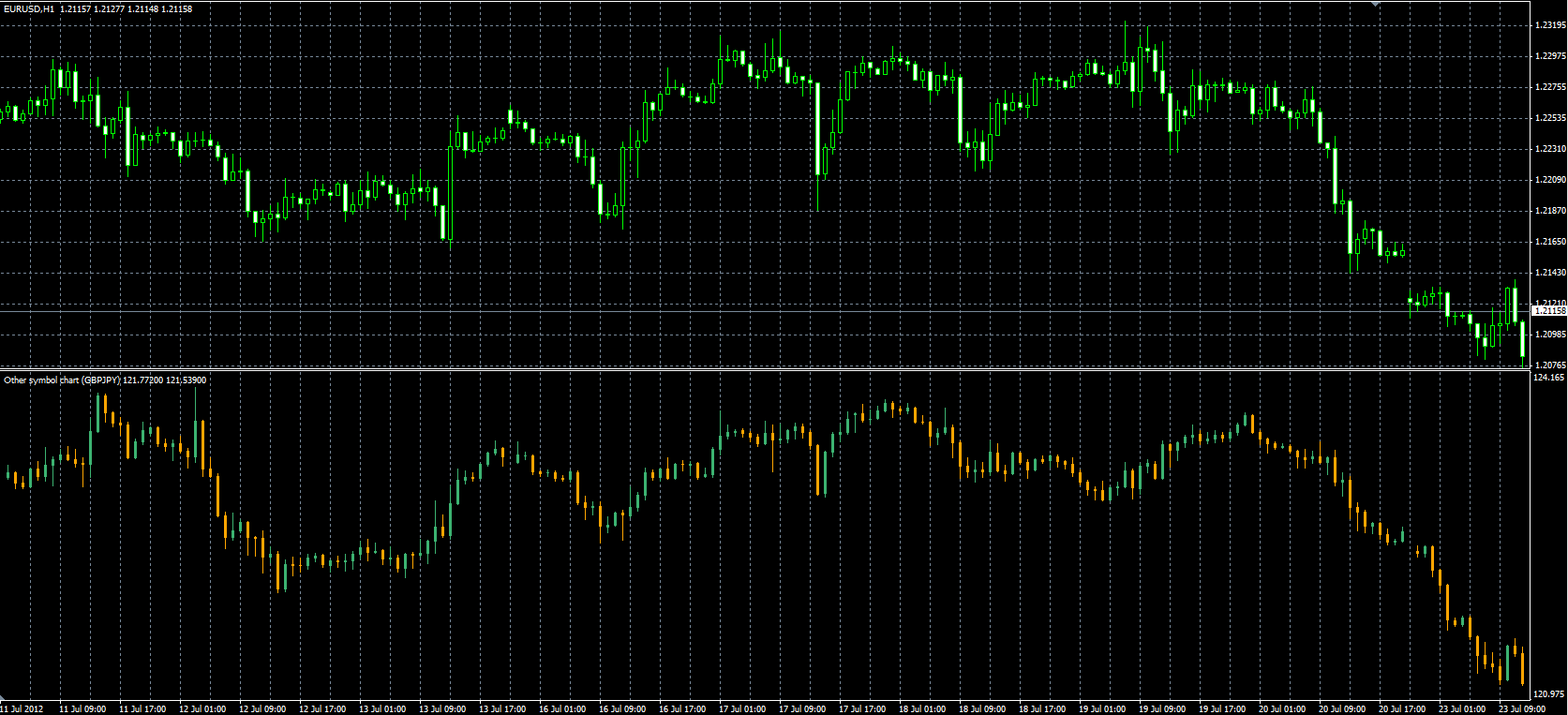Select the 120.975 GBPJPY scale value
The width and height of the screenshot is (1568, 715).
tap(1548, 694)
